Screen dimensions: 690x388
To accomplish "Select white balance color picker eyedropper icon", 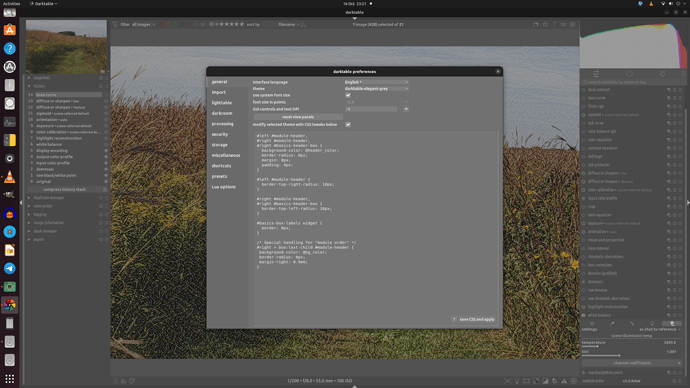I will 612,324.
